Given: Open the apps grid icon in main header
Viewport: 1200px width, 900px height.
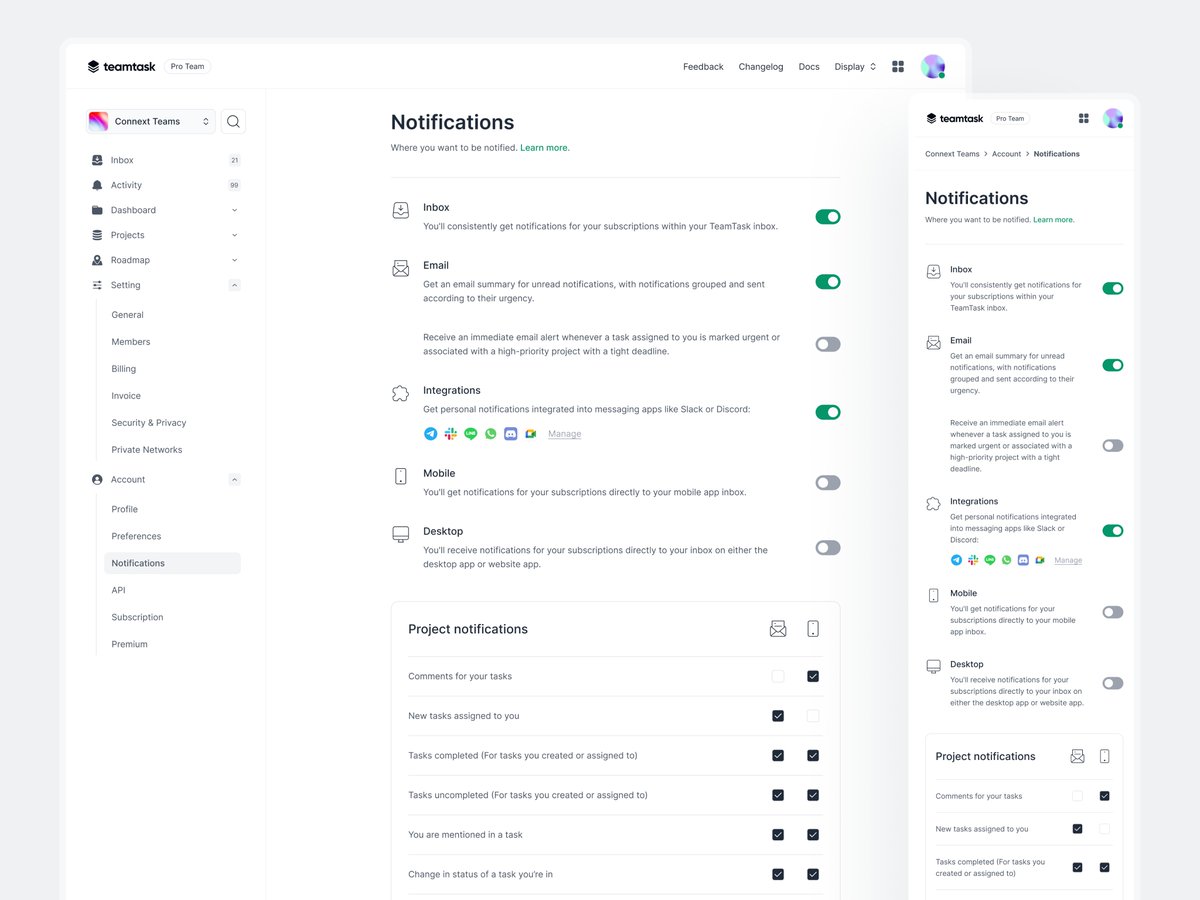Looking at the screenshot, I should click(898, 67).
